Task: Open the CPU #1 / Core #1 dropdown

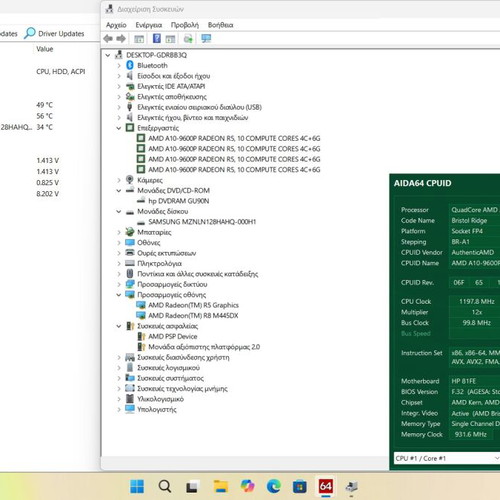Action: click(447, 458)
